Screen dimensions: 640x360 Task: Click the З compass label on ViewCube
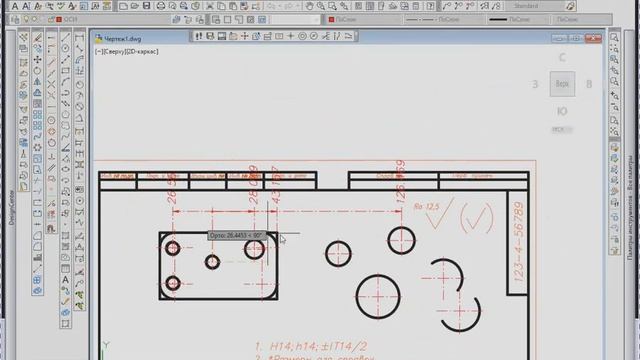pos(535,84)
